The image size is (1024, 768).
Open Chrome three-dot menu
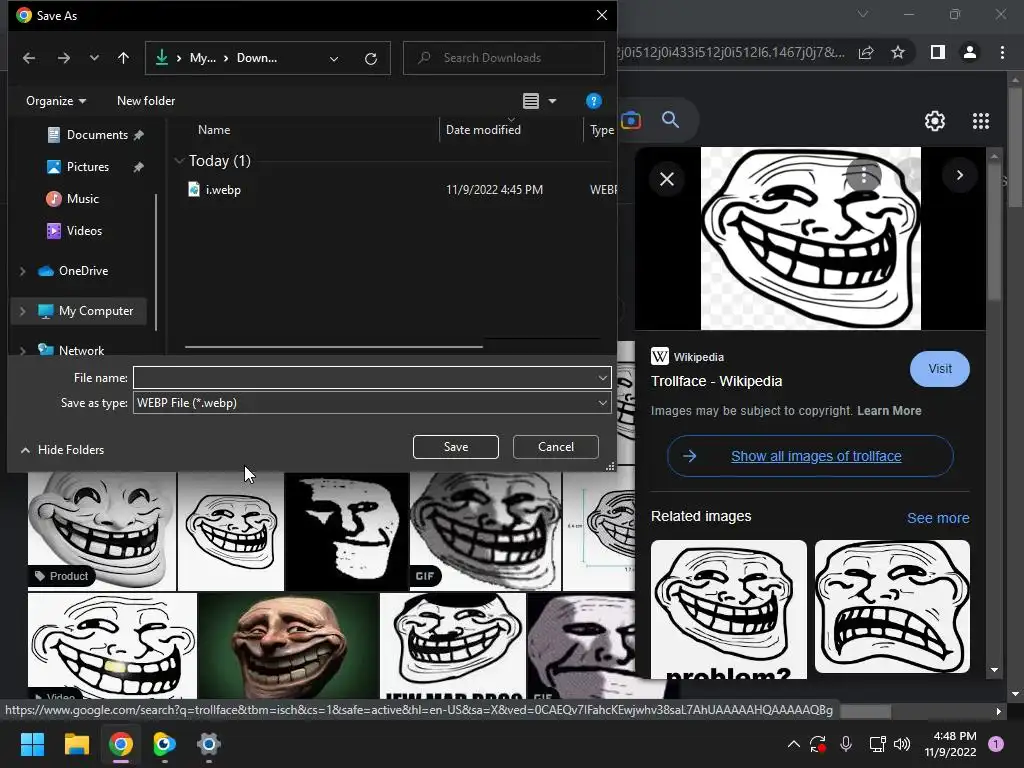(1002, 52)
